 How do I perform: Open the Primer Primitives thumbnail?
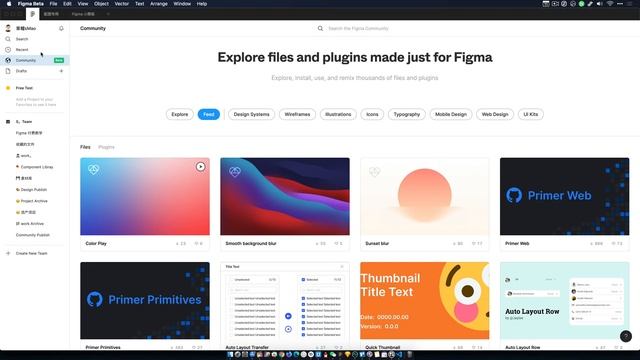(145, 300)
